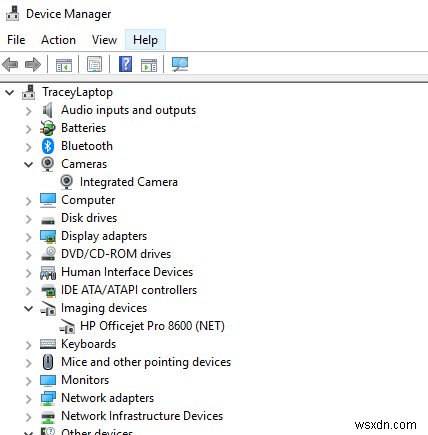Click the Back arrow toolbar icon

(x=10, y=64)
